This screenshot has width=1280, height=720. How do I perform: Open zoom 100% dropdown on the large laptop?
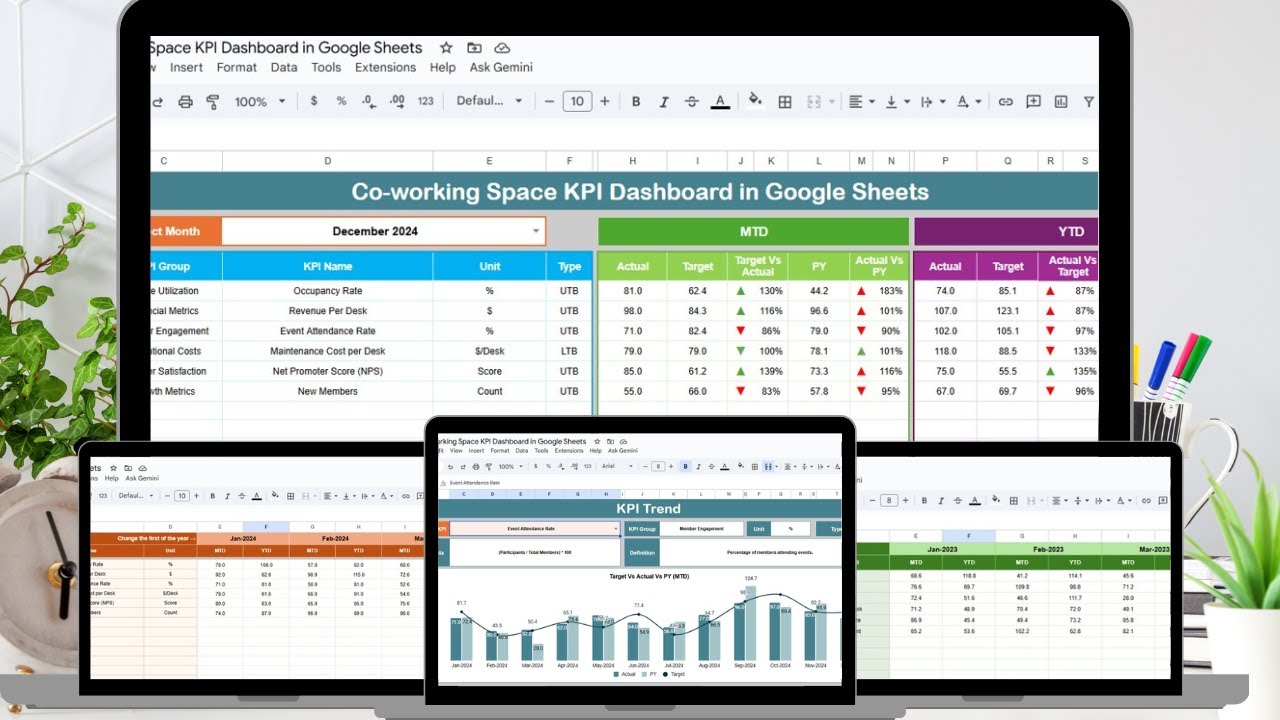pos(260,101)
